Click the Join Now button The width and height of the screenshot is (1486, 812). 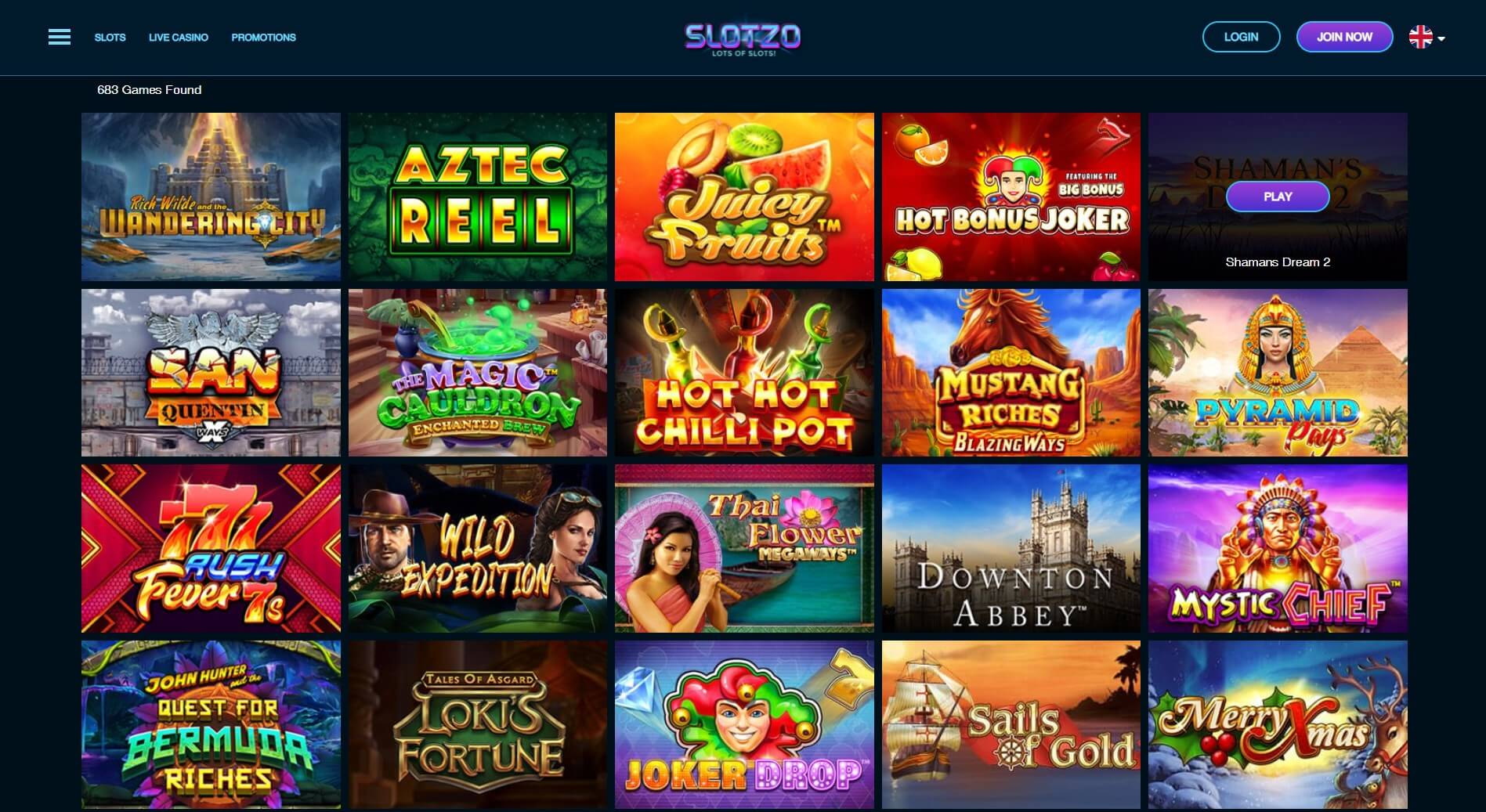point(1344,37)
